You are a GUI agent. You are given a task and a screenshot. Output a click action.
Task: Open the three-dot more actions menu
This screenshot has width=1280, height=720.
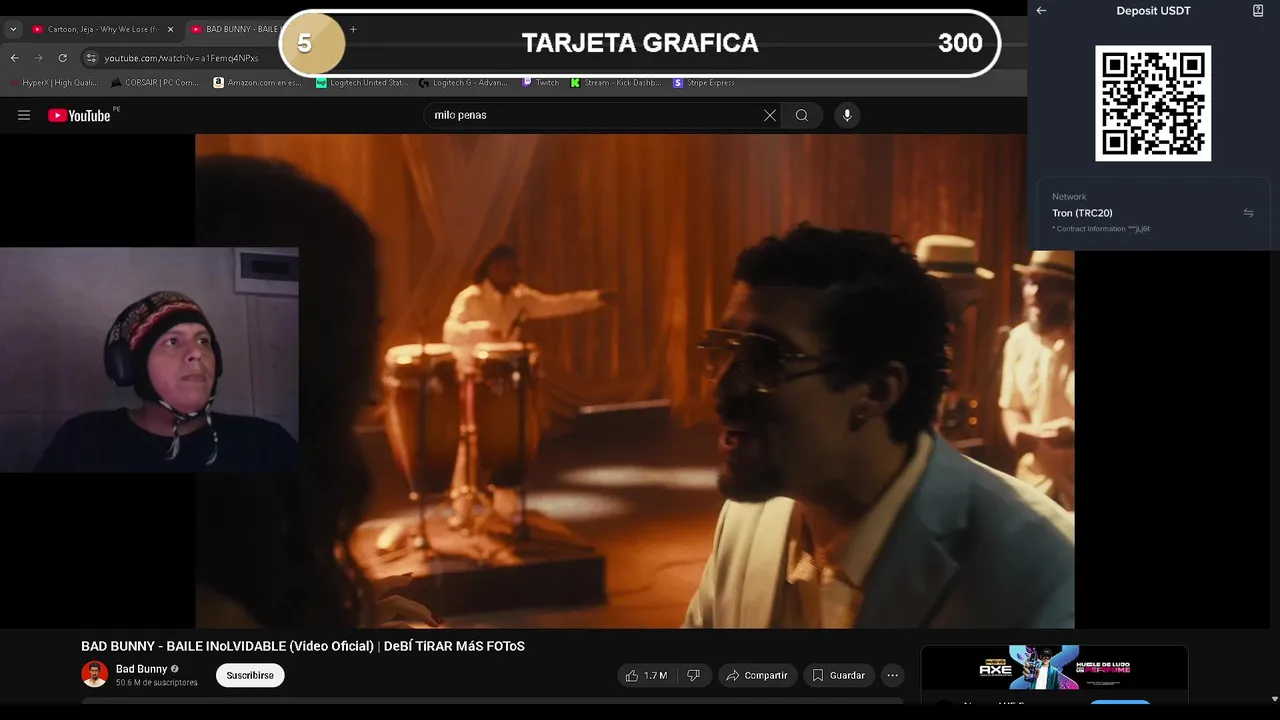[x=892, y=675]
